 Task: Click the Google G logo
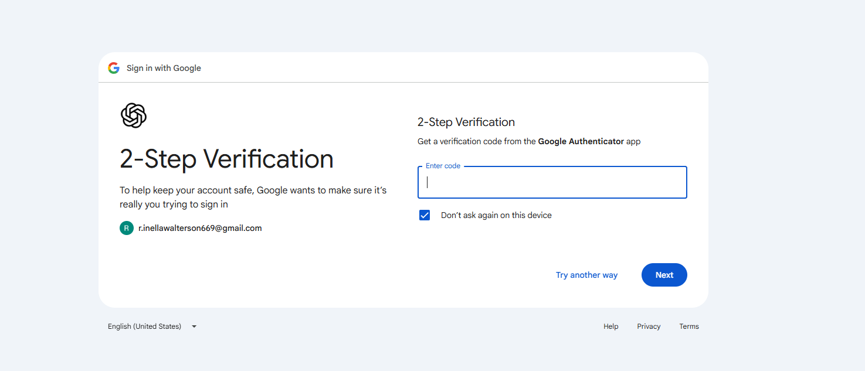click(x=114, y=68)
